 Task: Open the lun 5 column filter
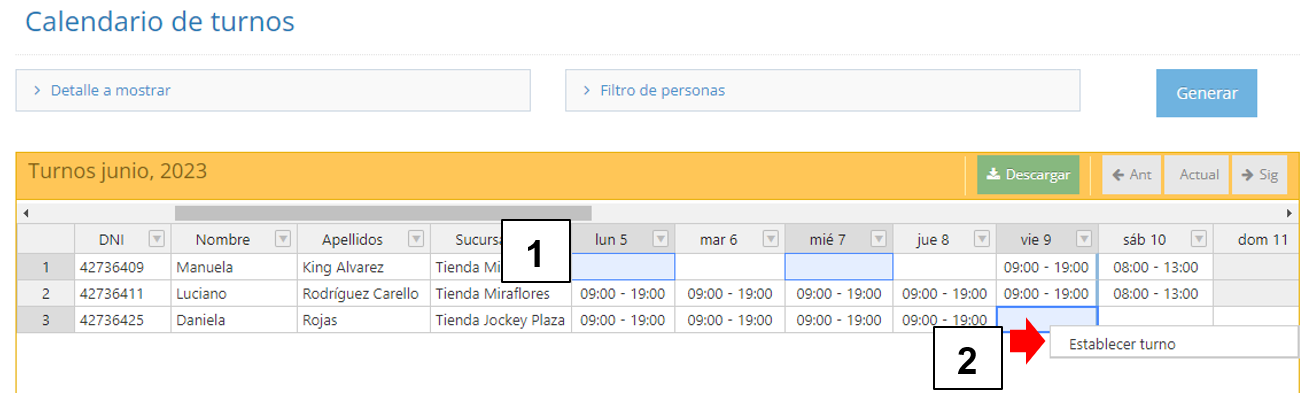point(660,239)
